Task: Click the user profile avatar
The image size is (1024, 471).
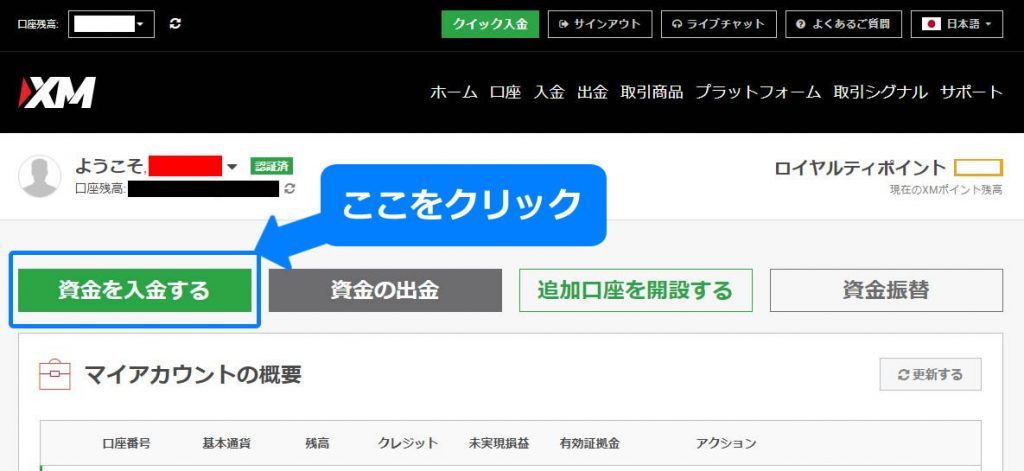Action: (x=41, y=177)
